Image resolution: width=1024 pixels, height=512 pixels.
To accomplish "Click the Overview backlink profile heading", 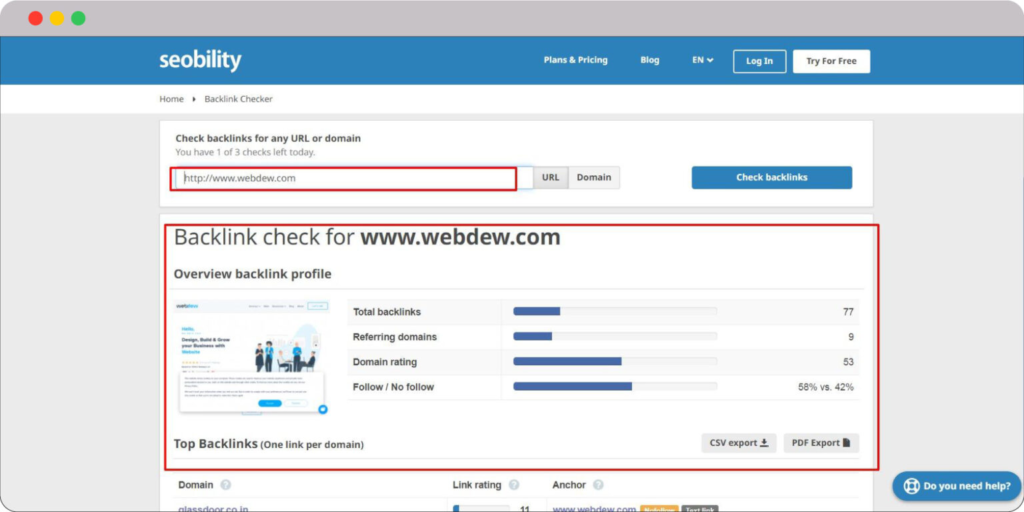I will (252, 274).
